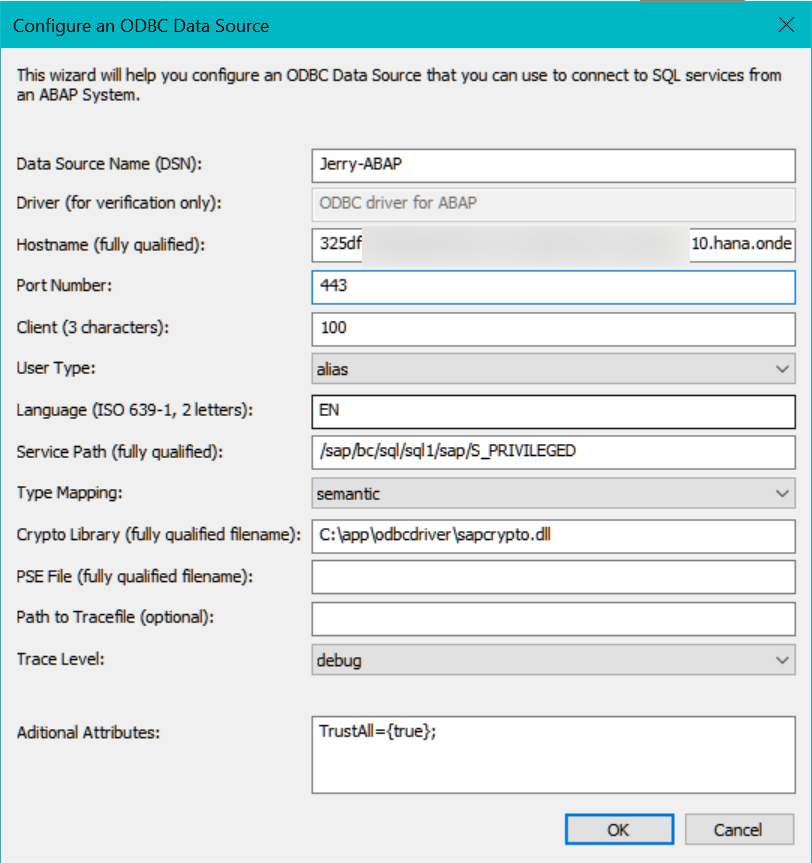Click the Language field showing EN

[553, 411]
